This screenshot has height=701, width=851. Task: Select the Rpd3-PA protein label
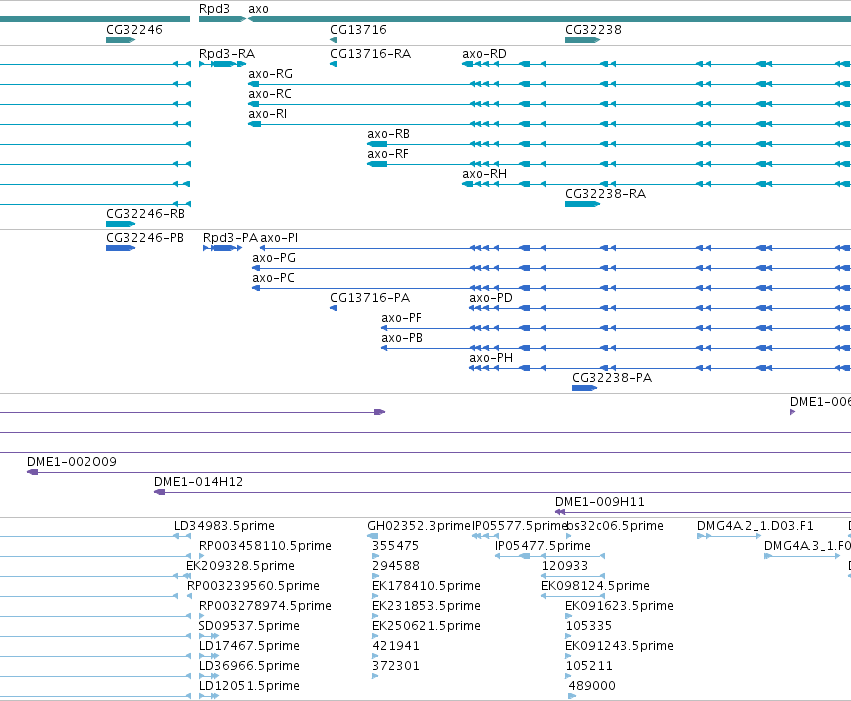[x=230, y=238]
